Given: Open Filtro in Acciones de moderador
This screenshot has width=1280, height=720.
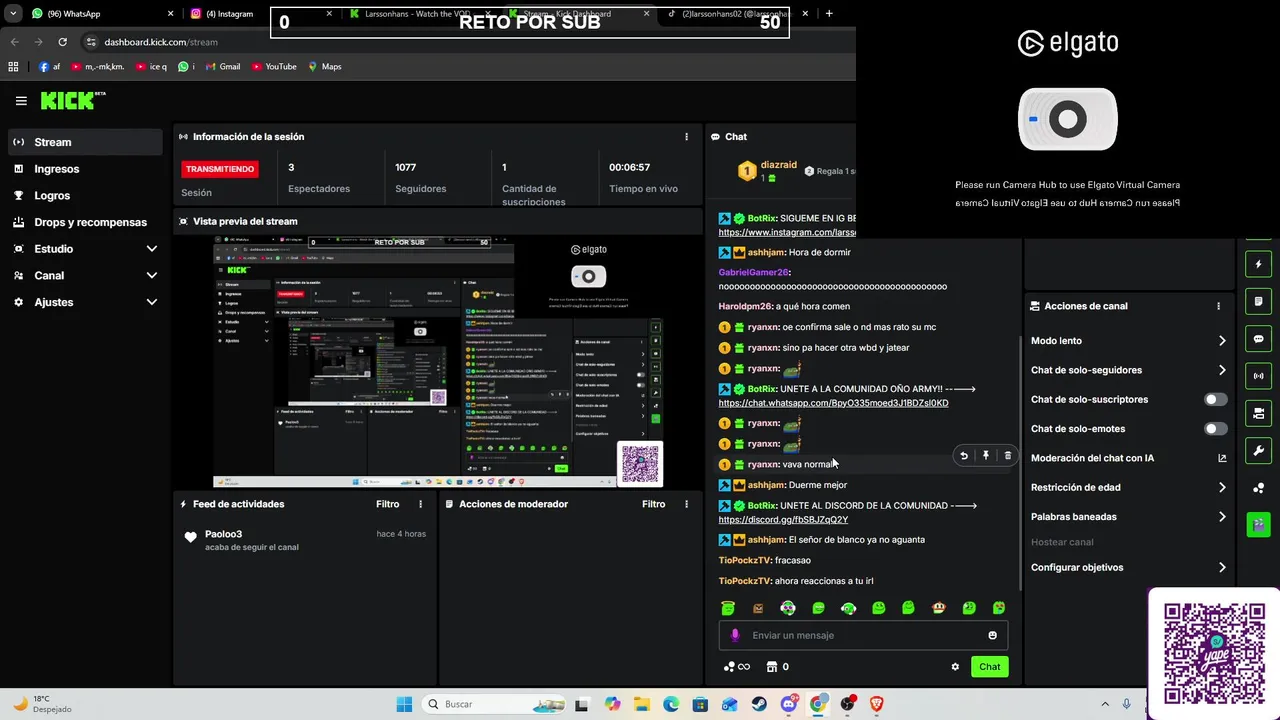Looking at the screenshot, I should (654, 504).
